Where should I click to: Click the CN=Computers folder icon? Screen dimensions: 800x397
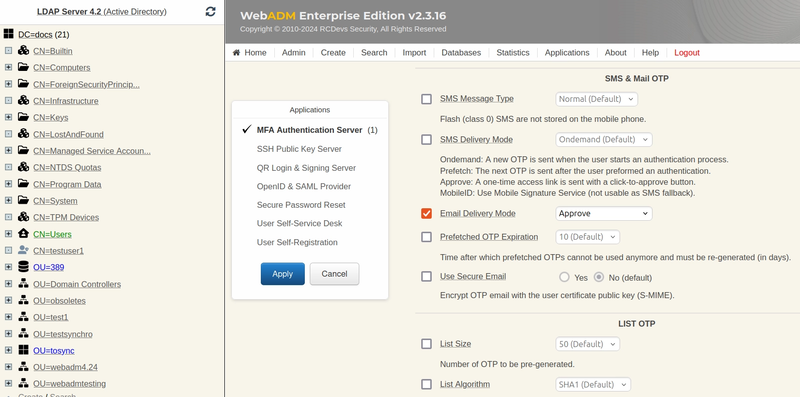coord(23,67)
